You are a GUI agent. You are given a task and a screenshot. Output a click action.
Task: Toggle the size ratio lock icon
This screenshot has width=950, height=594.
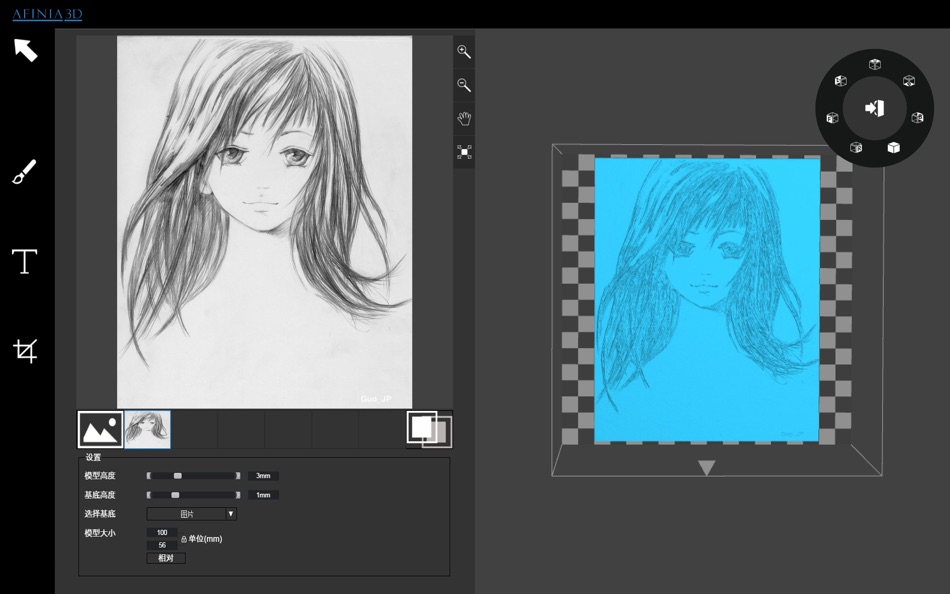[184, 539]
